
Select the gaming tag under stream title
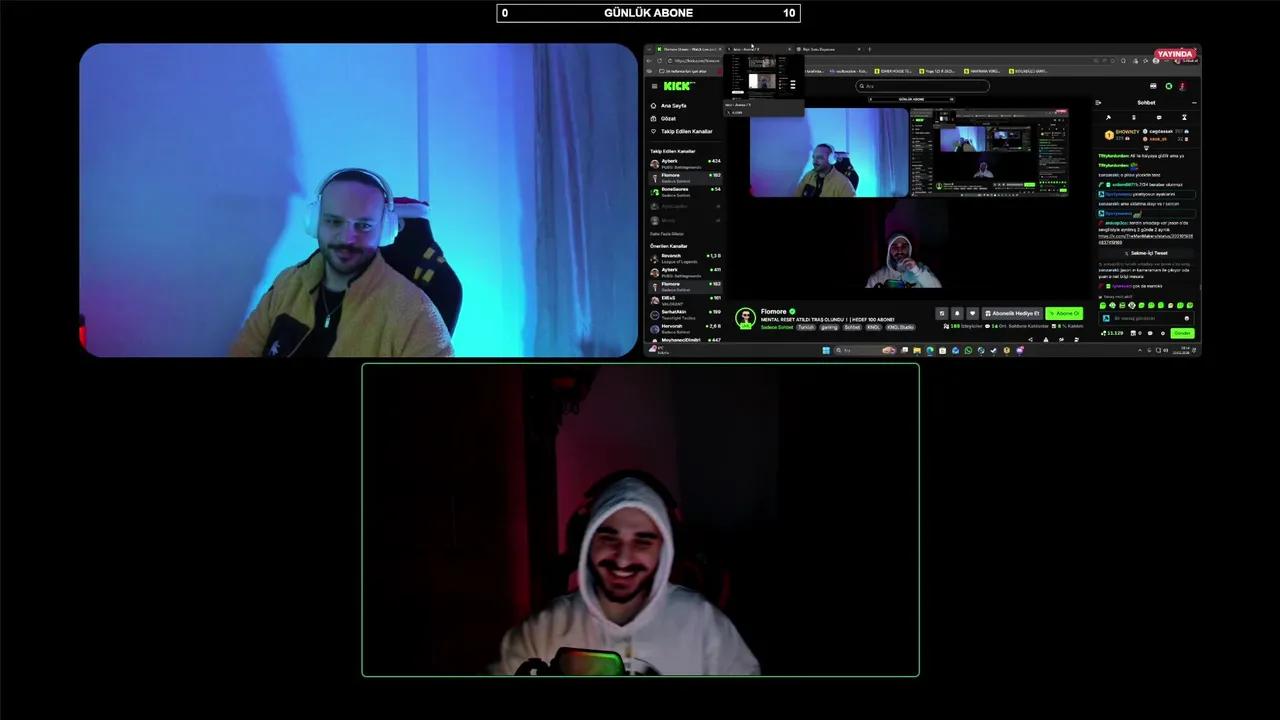pos(830,327)
